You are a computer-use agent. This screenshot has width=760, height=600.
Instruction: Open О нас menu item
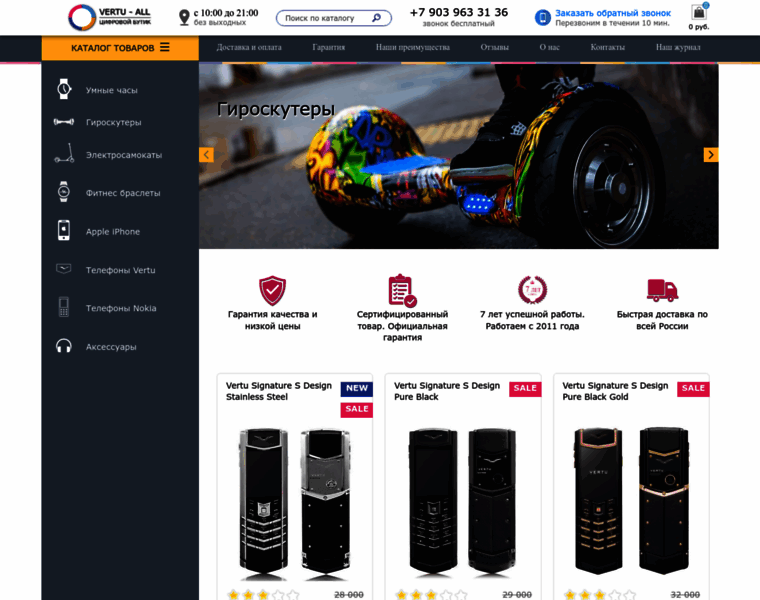click(x=550, y=47)
